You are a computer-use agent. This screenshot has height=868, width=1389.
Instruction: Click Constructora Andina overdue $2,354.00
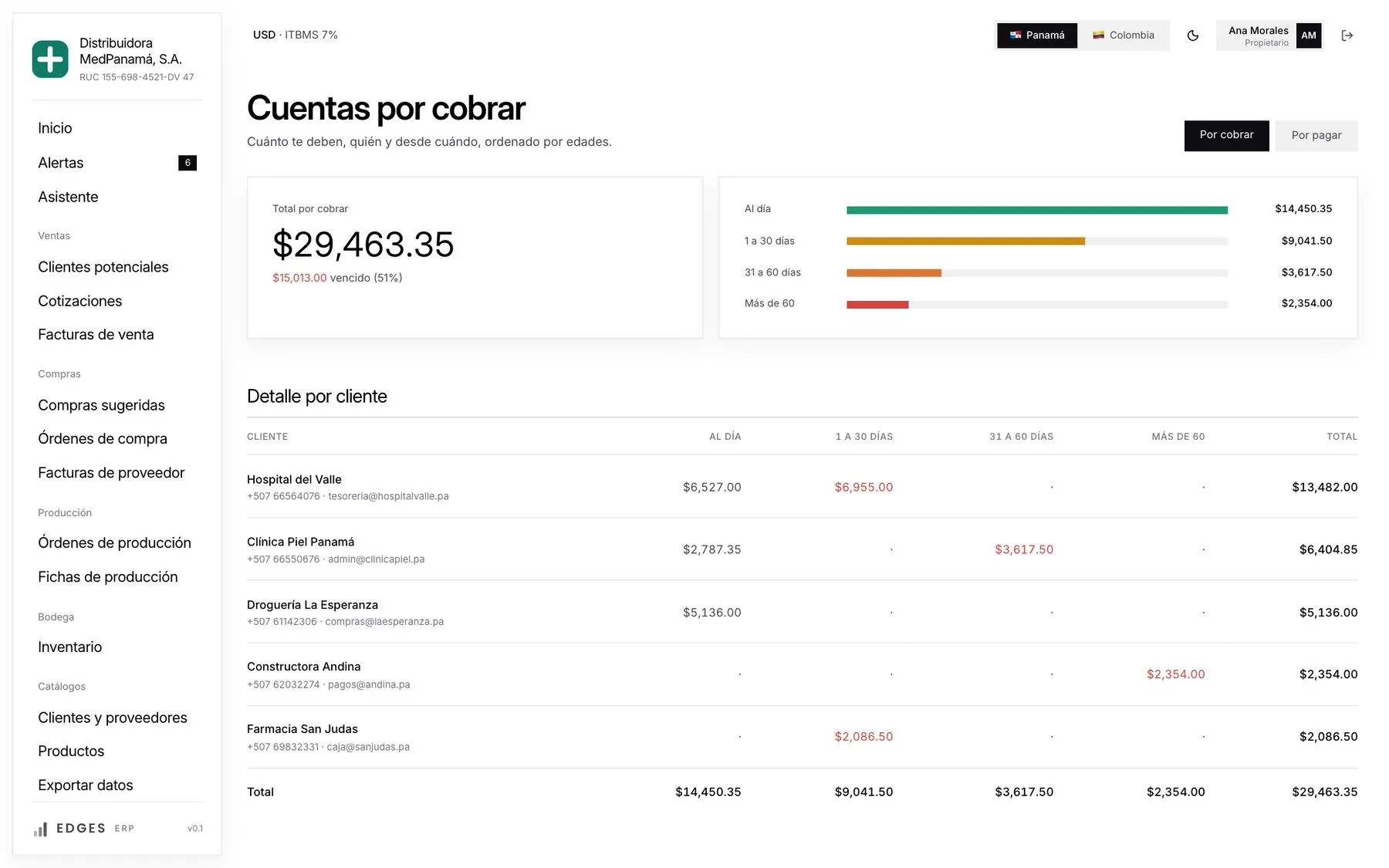(x=1175, y=674)
